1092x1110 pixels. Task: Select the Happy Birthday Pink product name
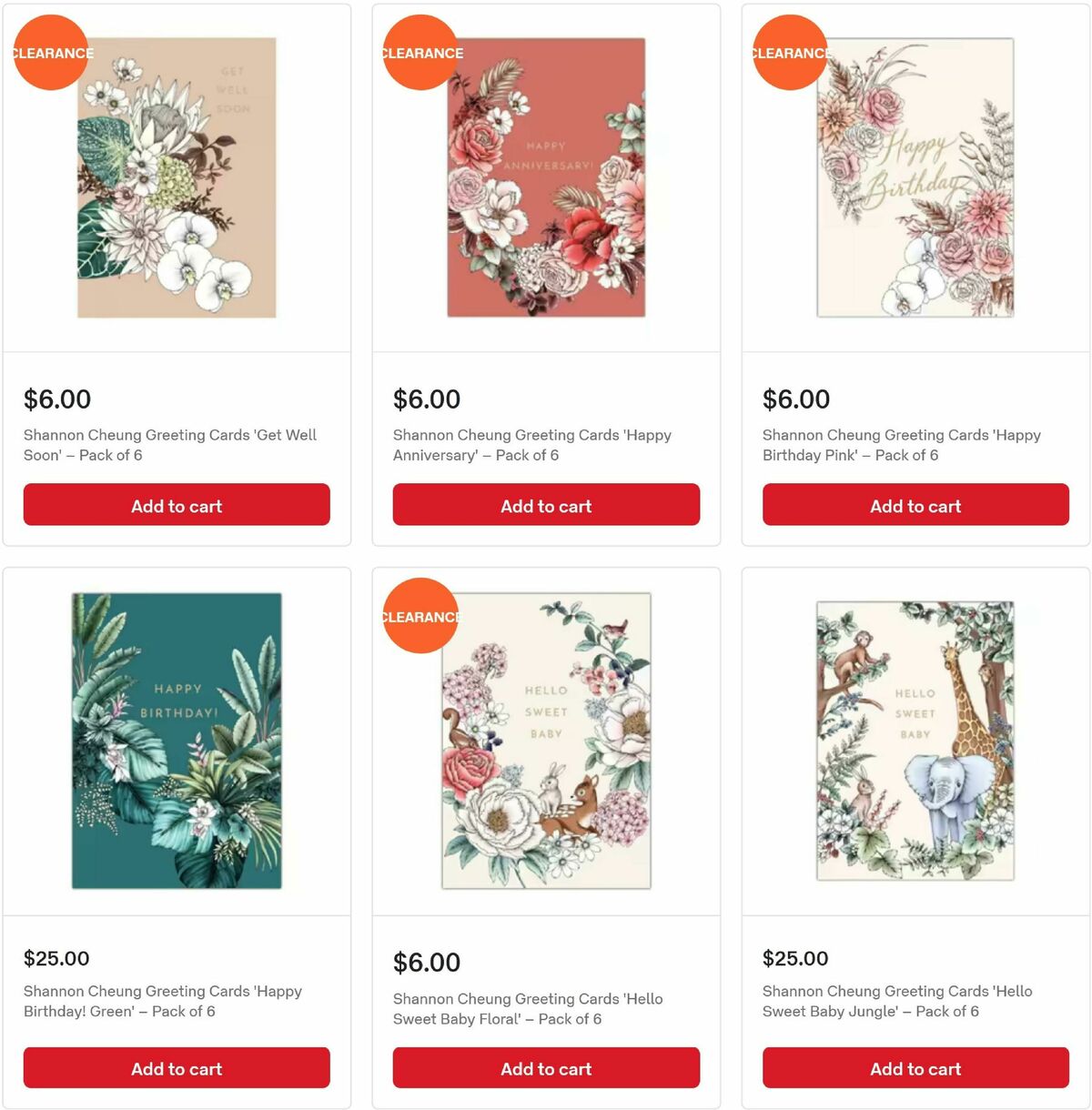pyautogui.click(x=901, y=445)
